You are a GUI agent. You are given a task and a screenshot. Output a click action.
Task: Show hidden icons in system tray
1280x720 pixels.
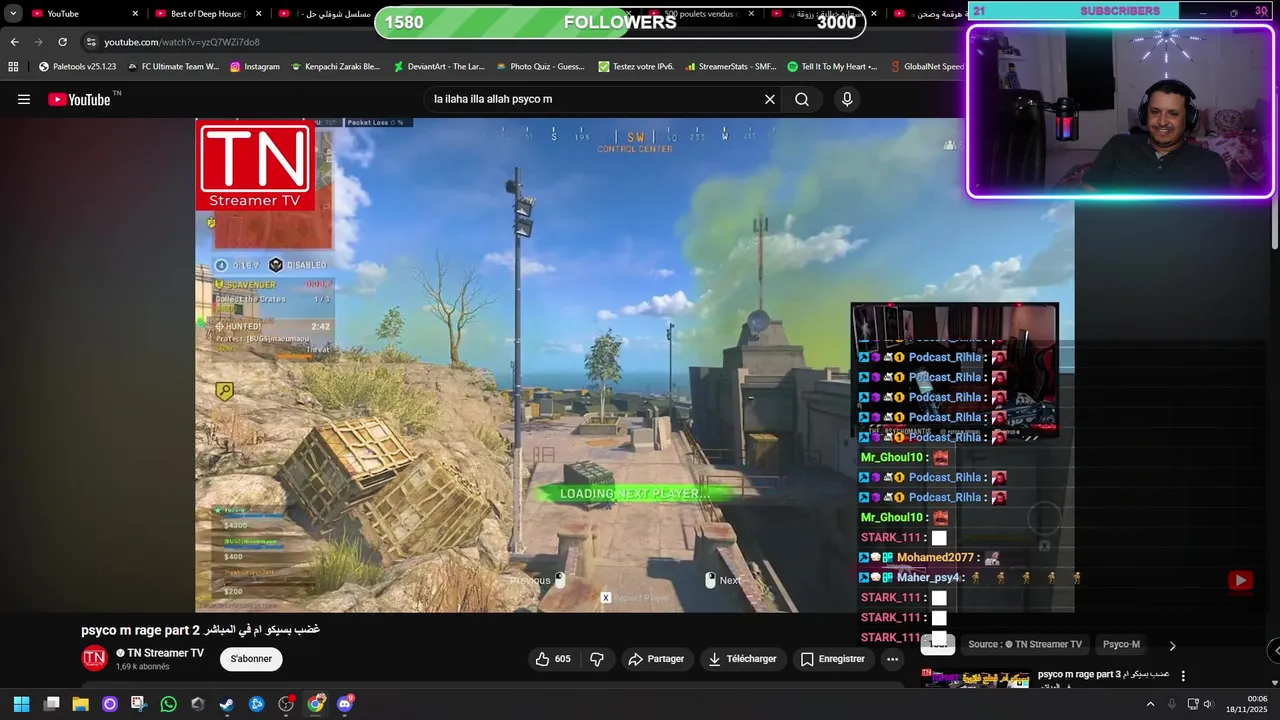pos(1150,704)
